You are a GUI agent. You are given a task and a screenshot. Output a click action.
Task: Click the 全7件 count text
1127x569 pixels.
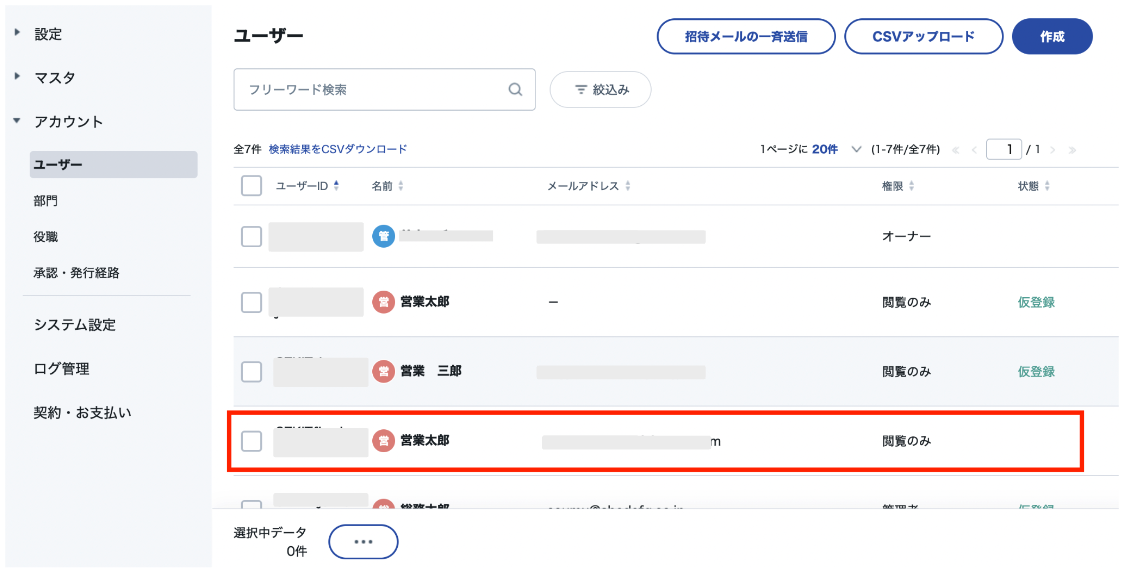(x=247, y=149)
